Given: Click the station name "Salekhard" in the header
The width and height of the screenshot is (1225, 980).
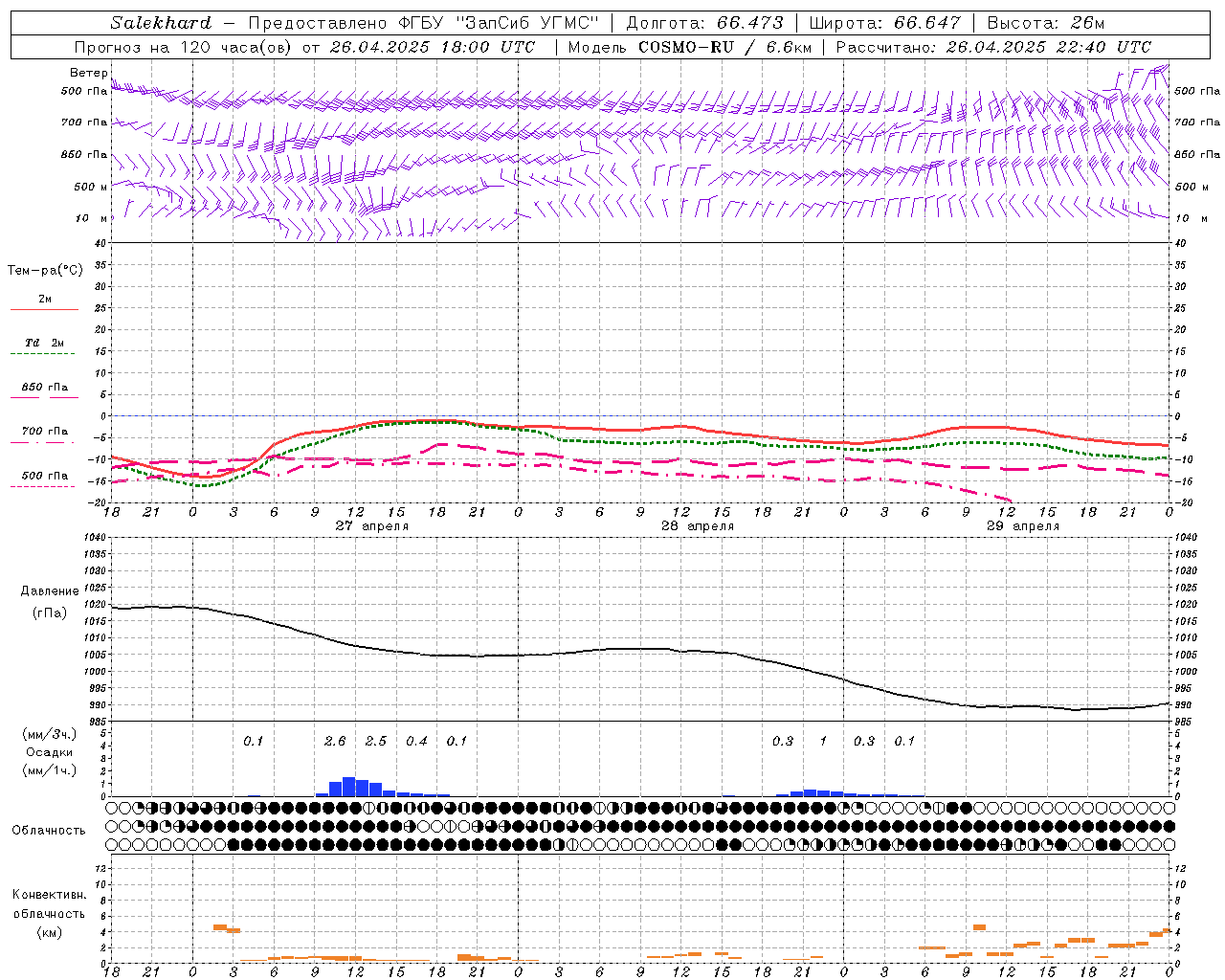Looking at the screenshot, I should 161,23.
